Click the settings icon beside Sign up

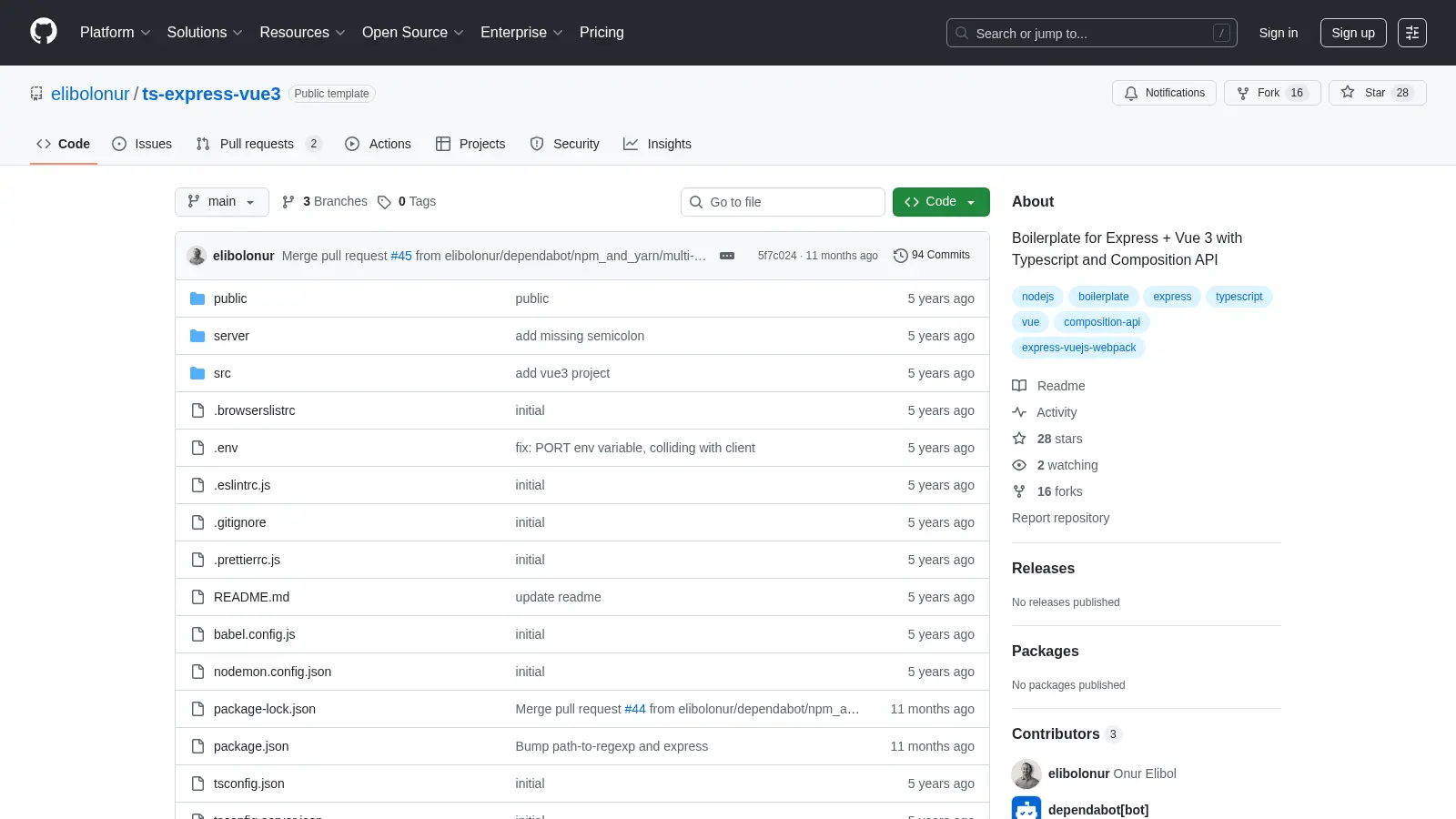point(1412,33)
